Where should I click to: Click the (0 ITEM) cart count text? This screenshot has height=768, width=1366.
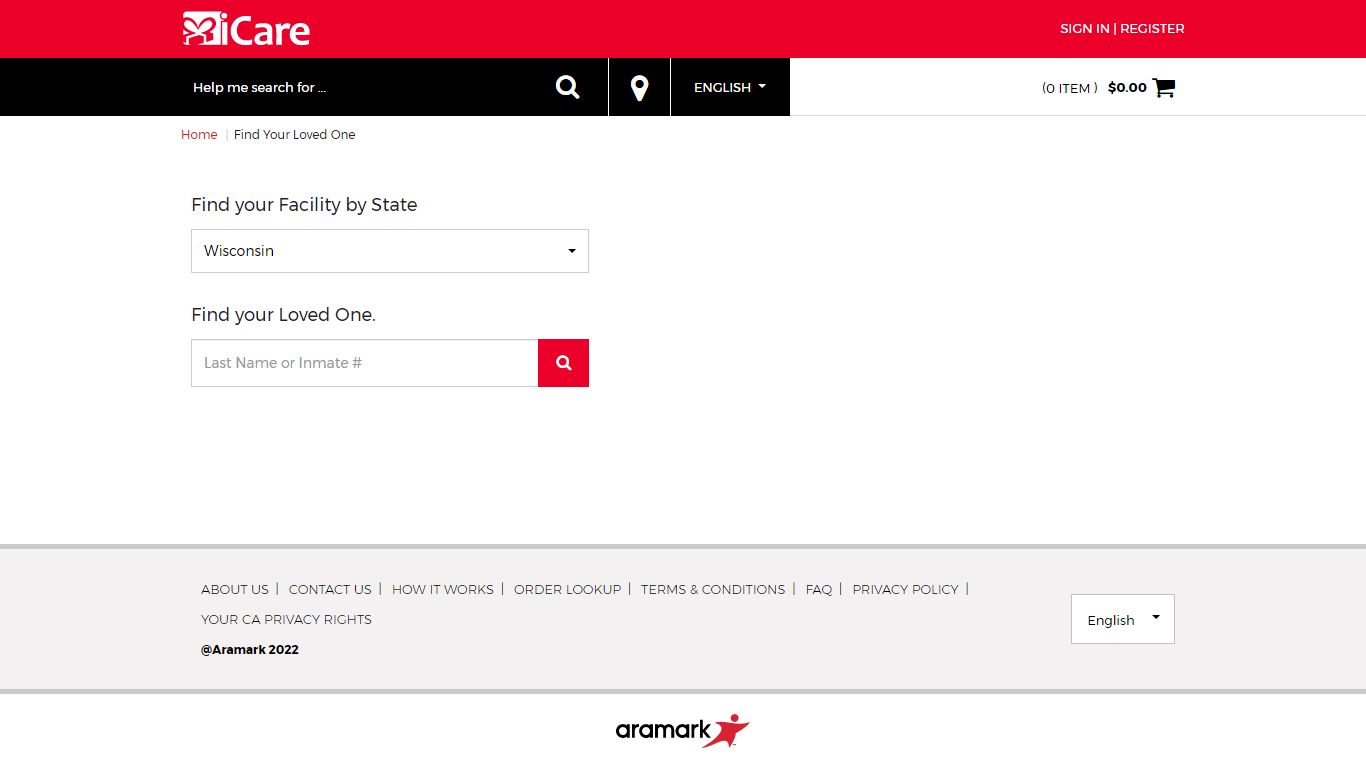pyautogui.click(x=1070, y=88)
